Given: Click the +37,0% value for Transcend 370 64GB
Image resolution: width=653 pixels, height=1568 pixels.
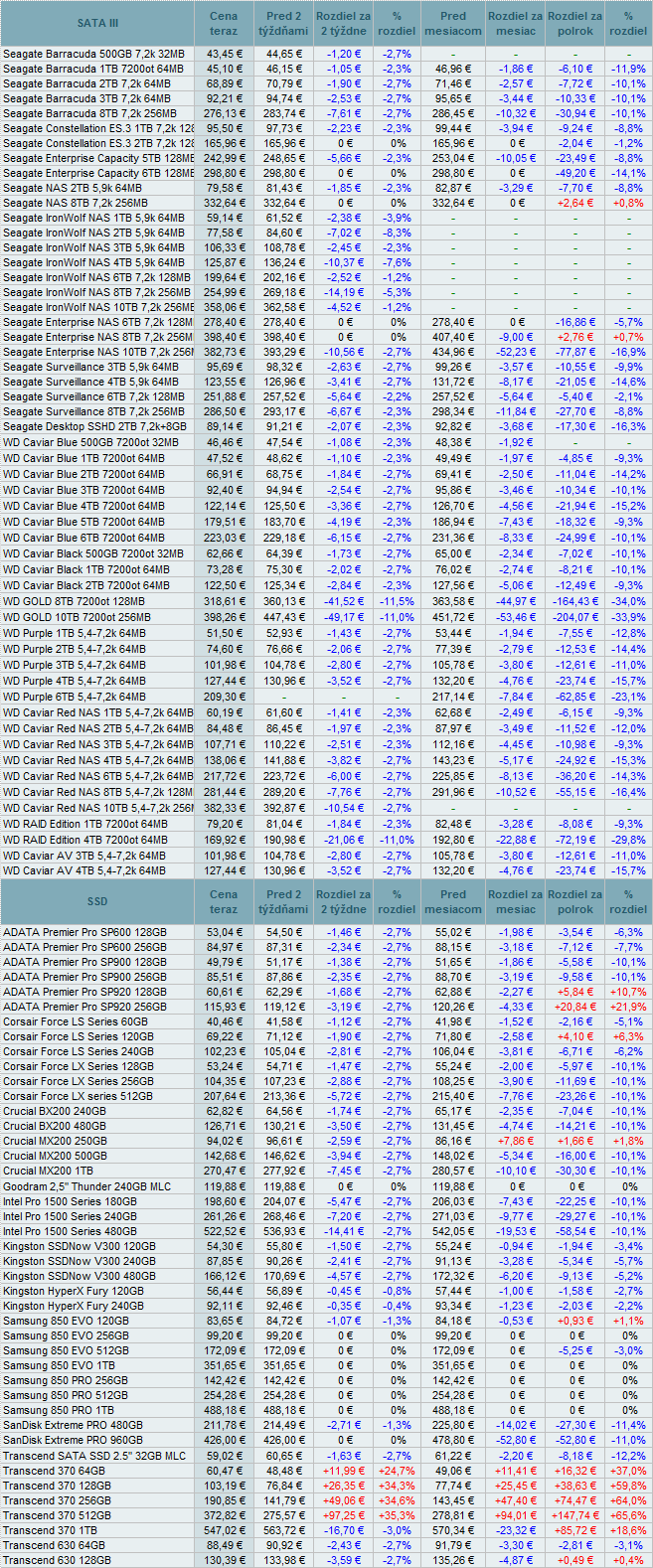Looking at the screenshot, I should (x=628, y=1471).
